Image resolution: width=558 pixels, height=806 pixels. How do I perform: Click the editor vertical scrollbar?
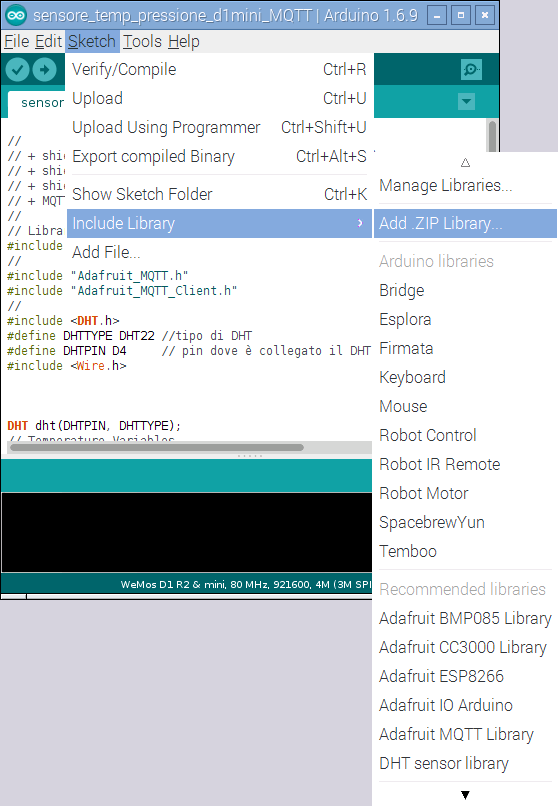tap(492, 136)
